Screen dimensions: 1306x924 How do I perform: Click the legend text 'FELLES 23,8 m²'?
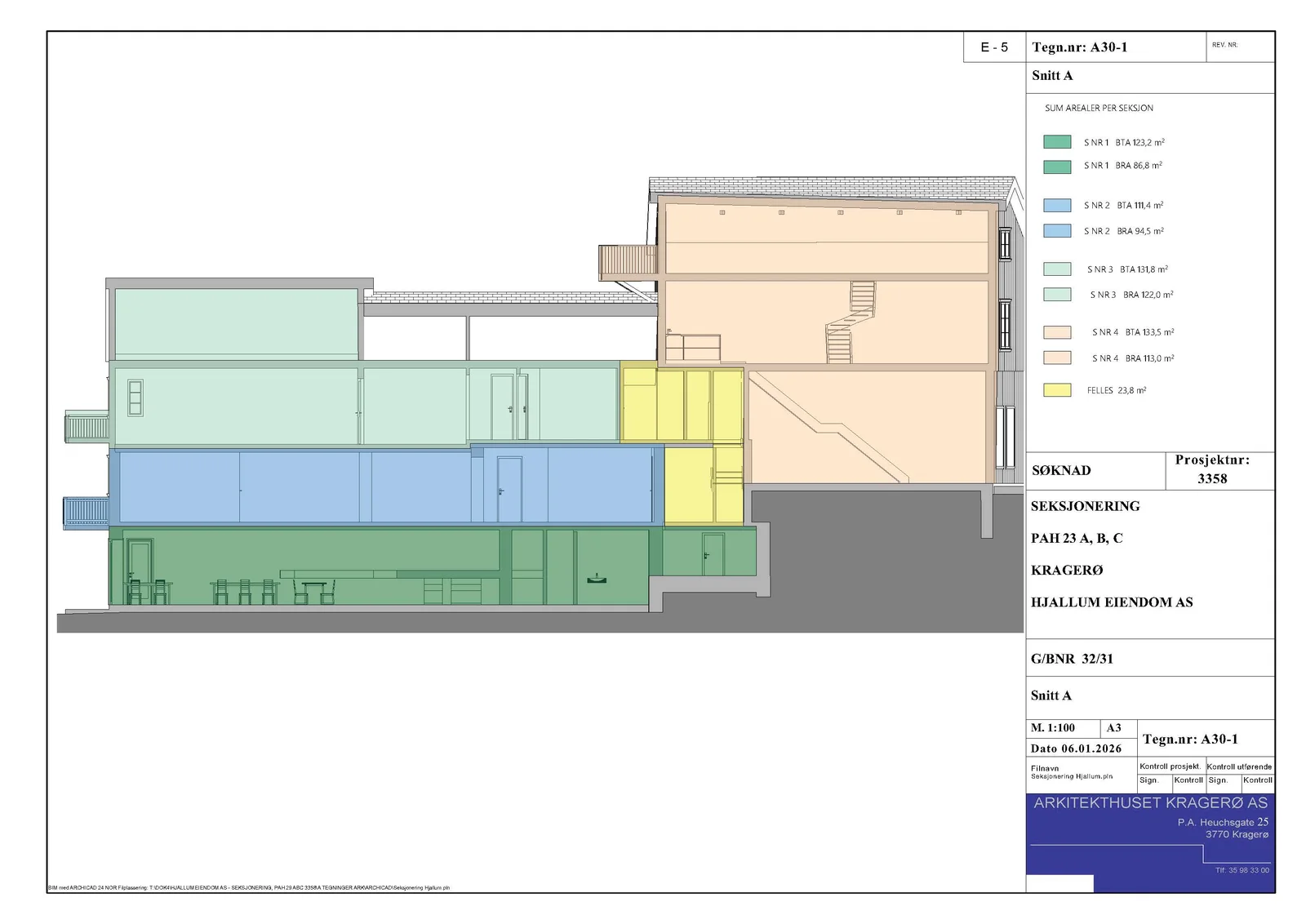point(1117,390)
